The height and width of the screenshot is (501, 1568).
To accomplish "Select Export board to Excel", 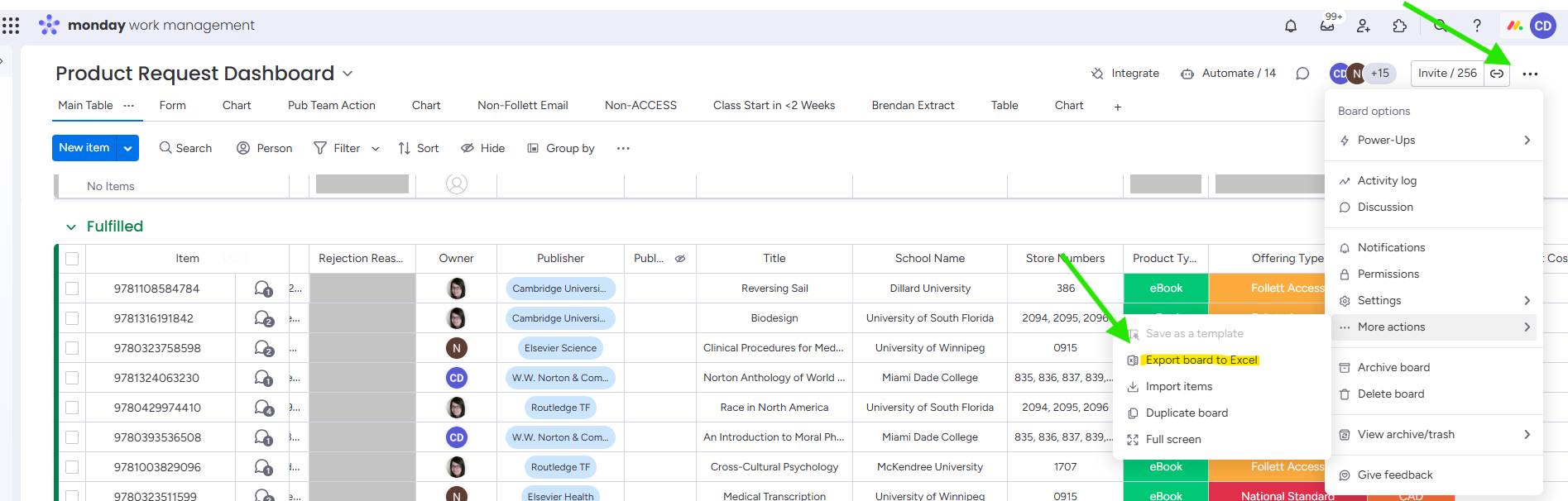I will point(1201,360).
